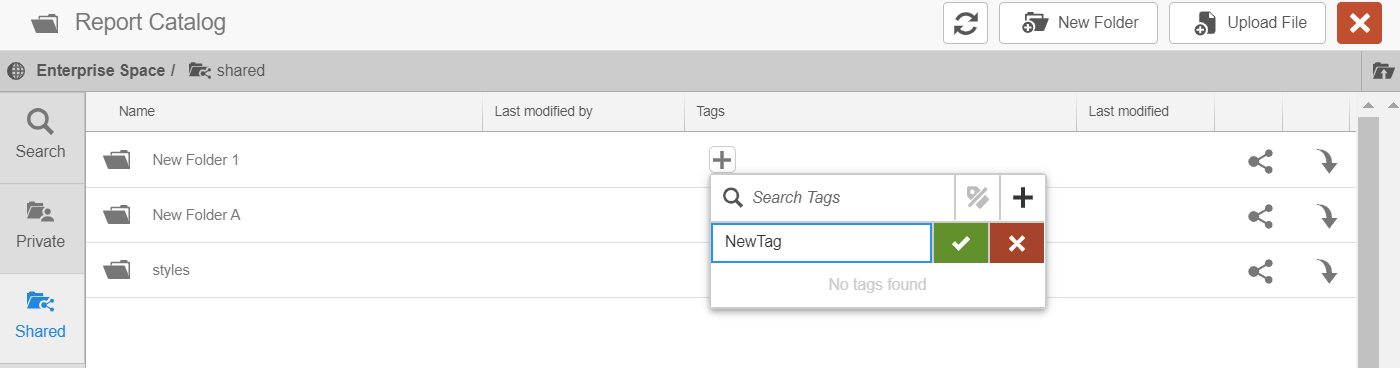The image size is (1400, 368).
Task: Sort by Name column header
Action: tap(137, 111)
